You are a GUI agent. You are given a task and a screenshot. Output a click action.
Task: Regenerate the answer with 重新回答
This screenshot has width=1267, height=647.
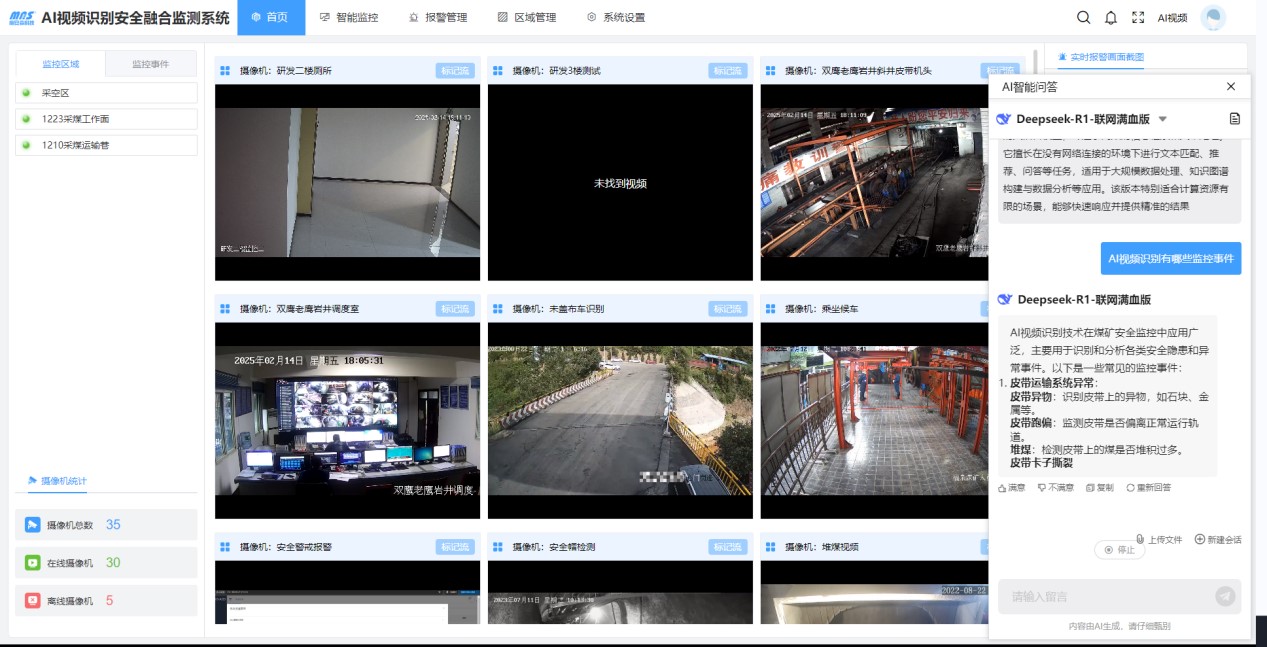(x=1148, y=488)
